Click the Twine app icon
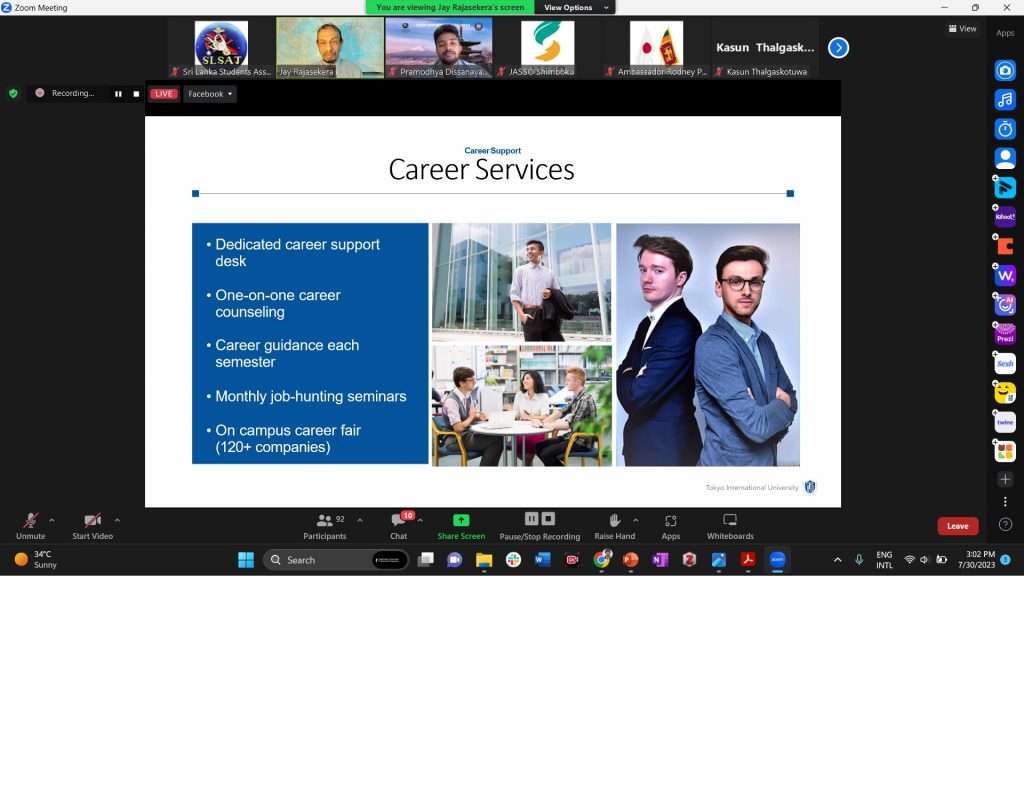This screenshot has width=1024, height=806. (1005, 423)
